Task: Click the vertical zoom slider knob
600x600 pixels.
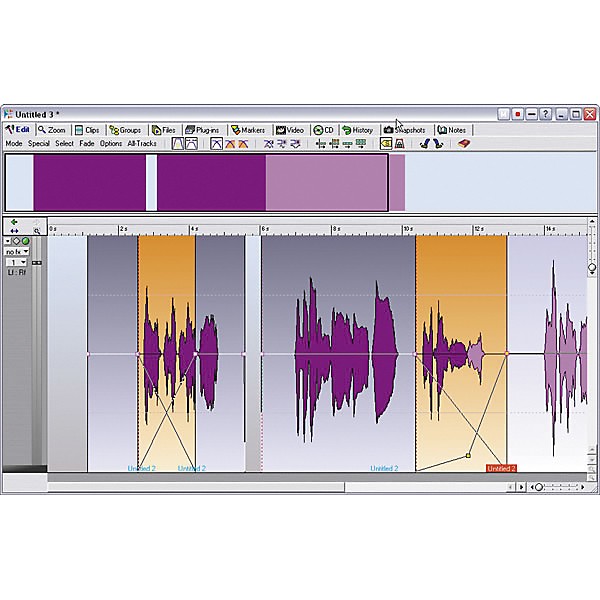Action: [592, 267]
